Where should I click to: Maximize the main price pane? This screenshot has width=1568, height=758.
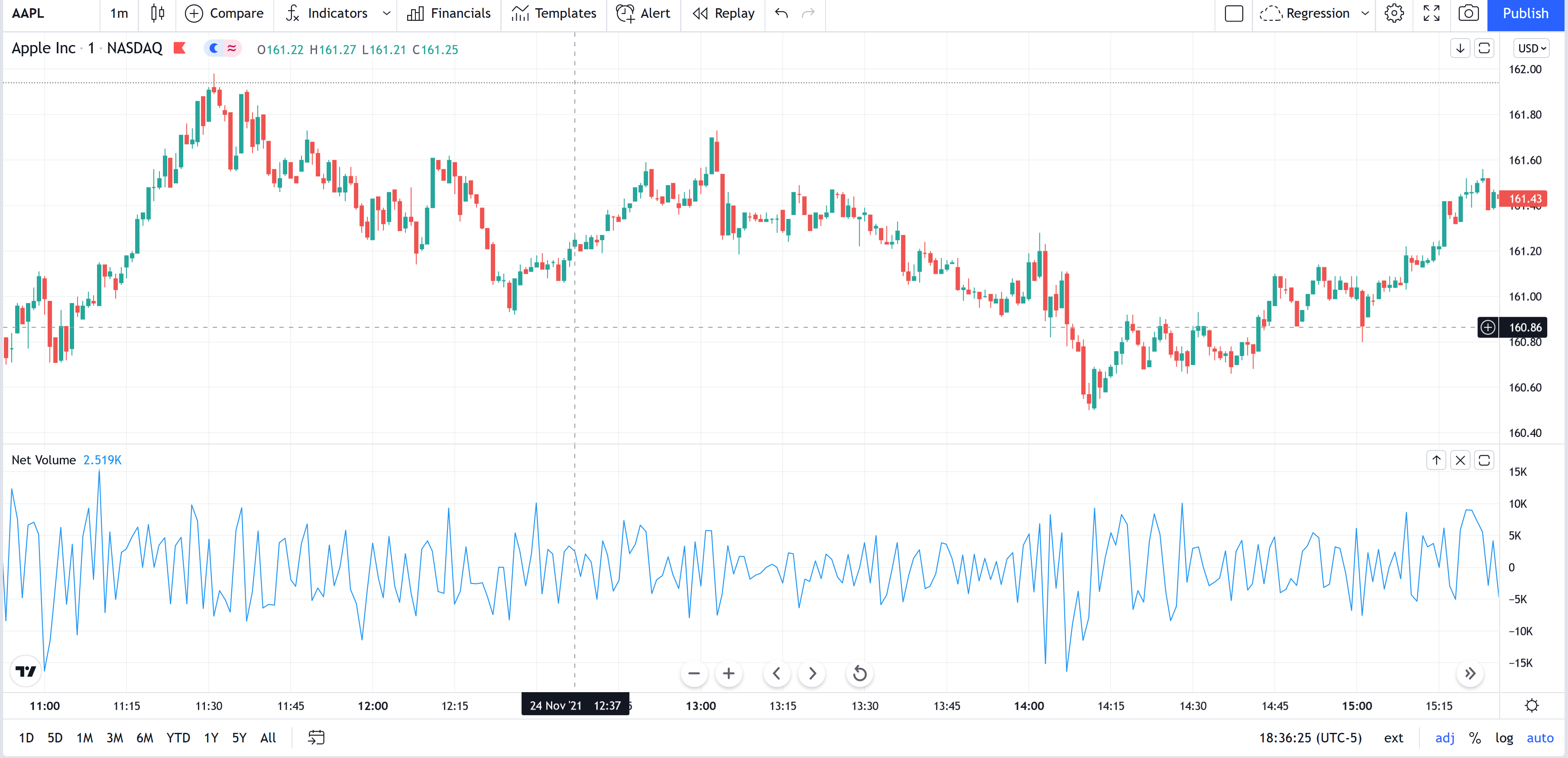1484,48
